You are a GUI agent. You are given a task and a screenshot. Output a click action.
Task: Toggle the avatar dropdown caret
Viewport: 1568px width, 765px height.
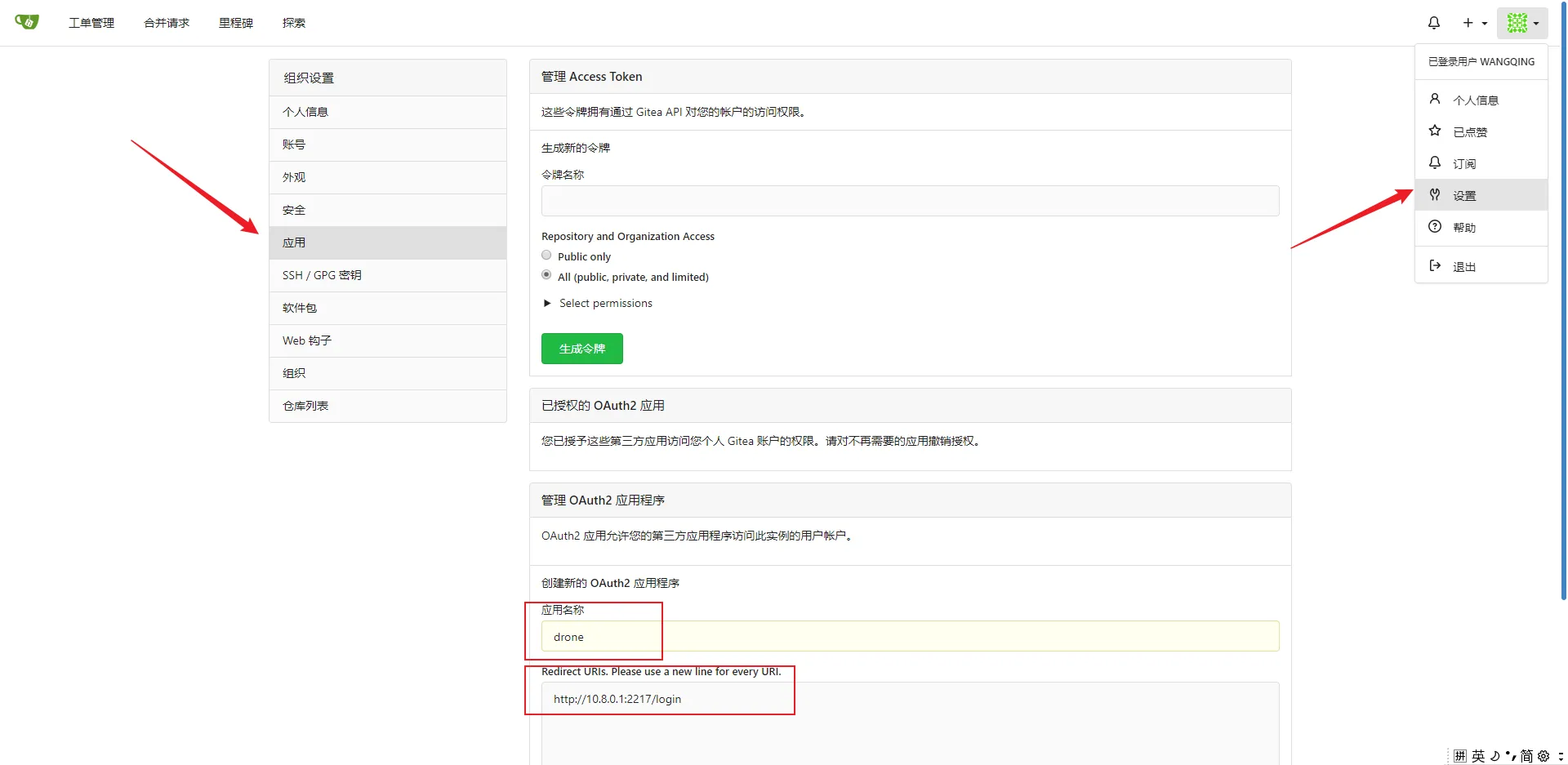[1536, 24]
